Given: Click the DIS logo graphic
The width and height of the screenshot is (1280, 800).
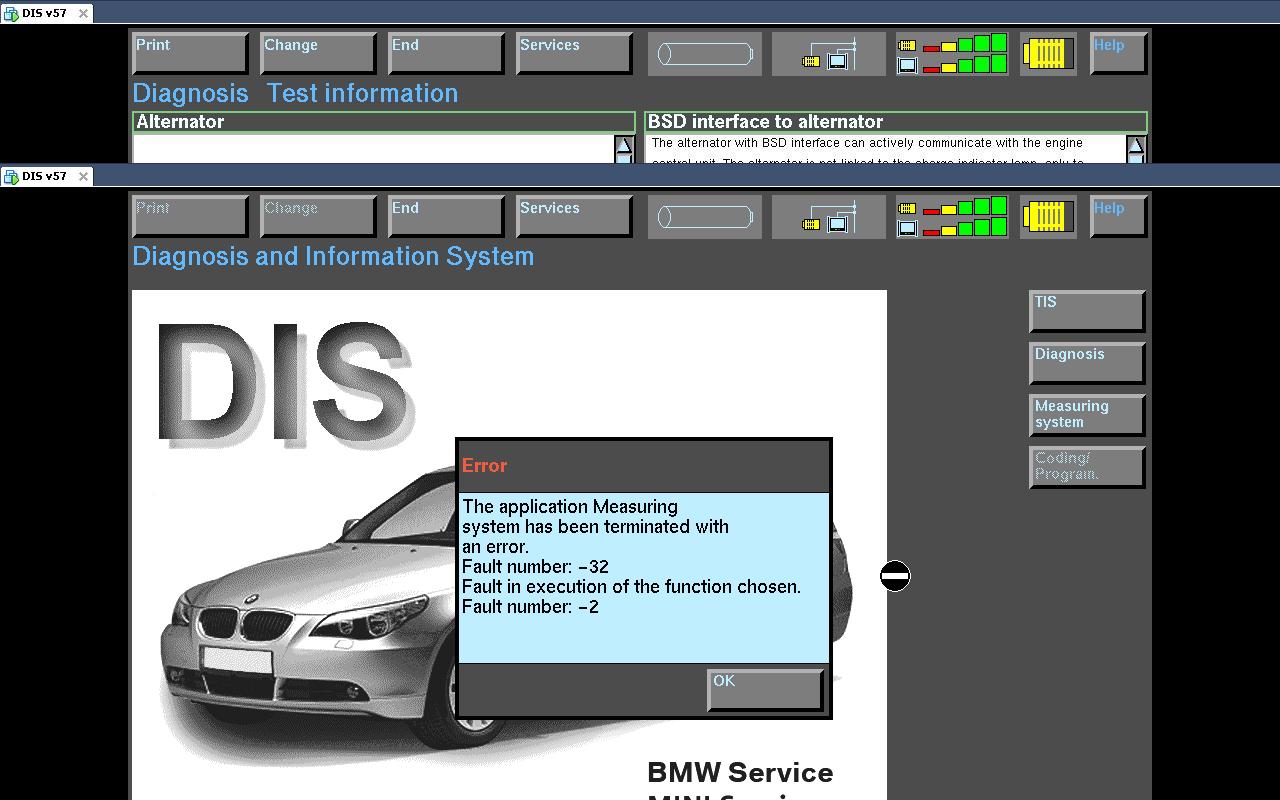Looking at the screenshot, I should [285, 385].
